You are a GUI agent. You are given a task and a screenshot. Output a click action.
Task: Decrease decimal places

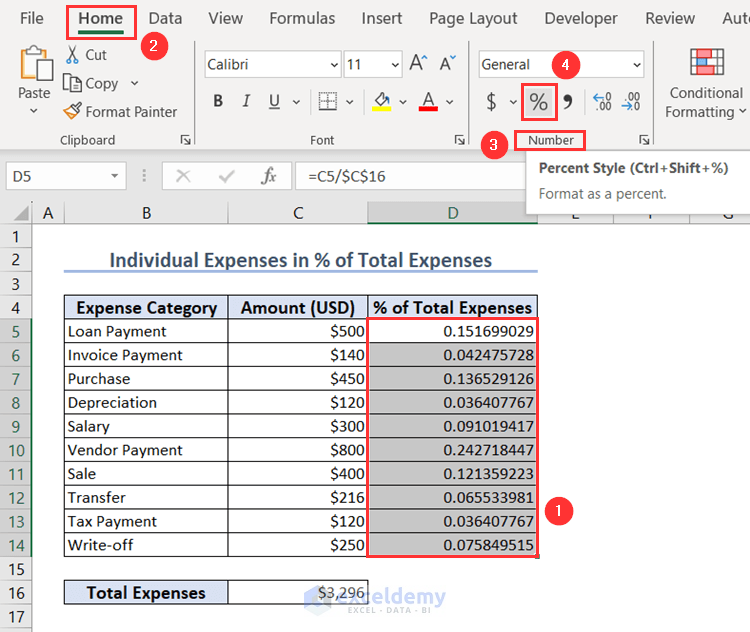click(x=631, y=101)
